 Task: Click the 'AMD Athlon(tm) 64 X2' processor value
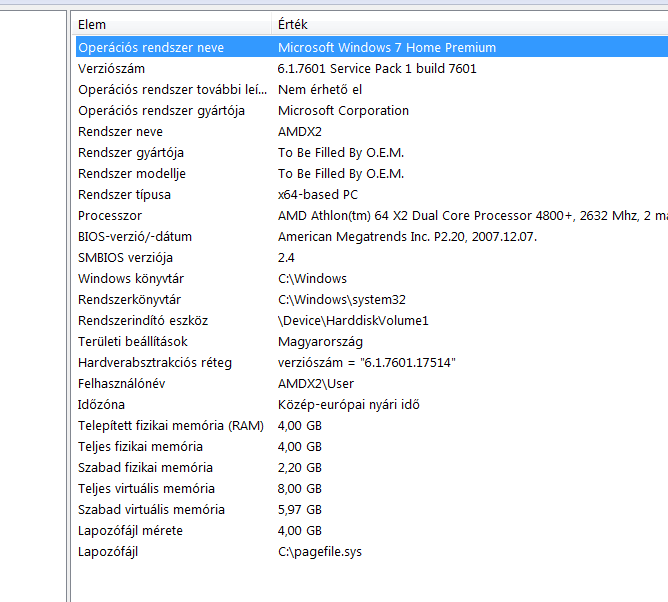(x=473, y=216)
